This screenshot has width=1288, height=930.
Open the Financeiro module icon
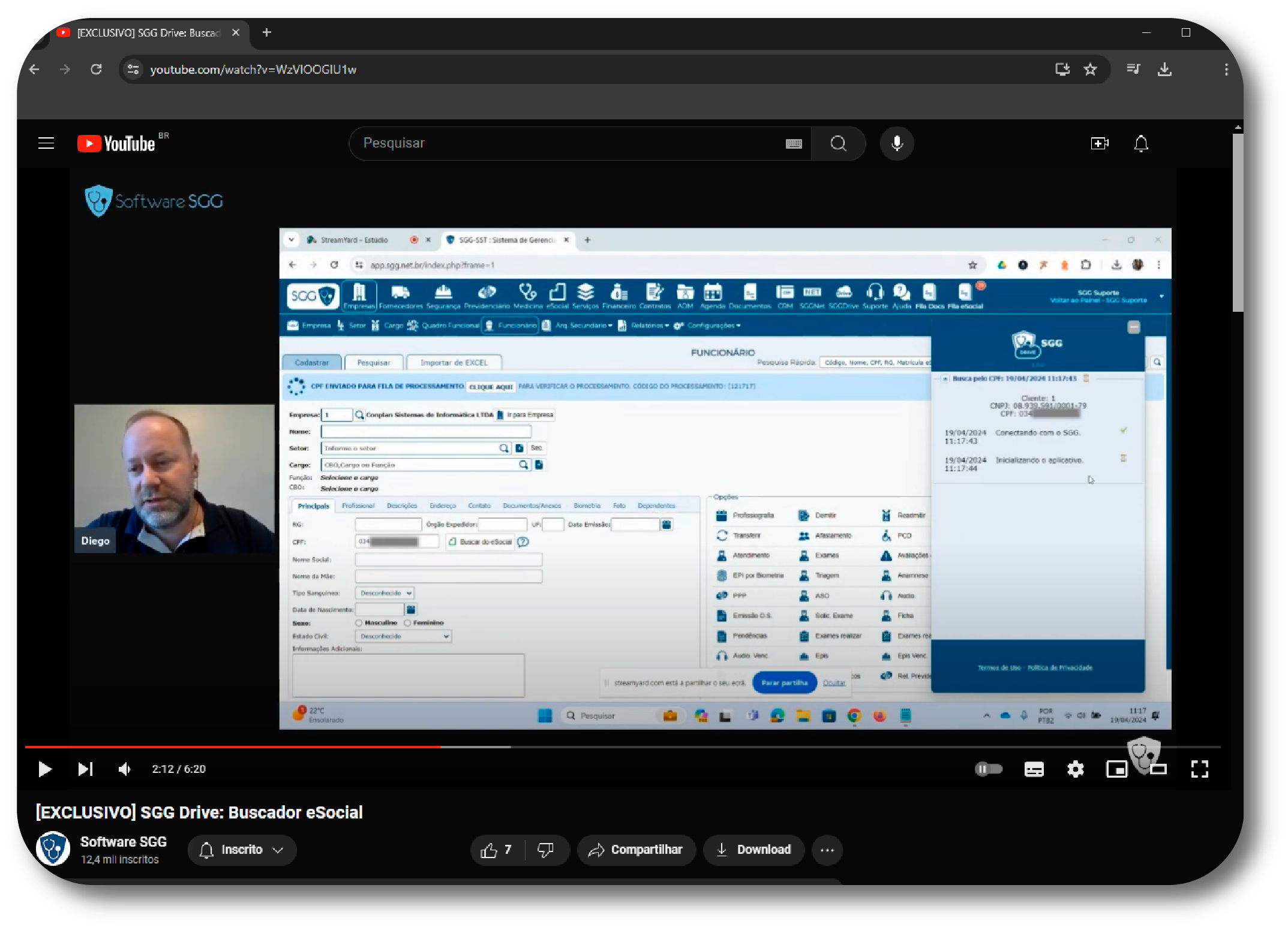click(619, 296)
